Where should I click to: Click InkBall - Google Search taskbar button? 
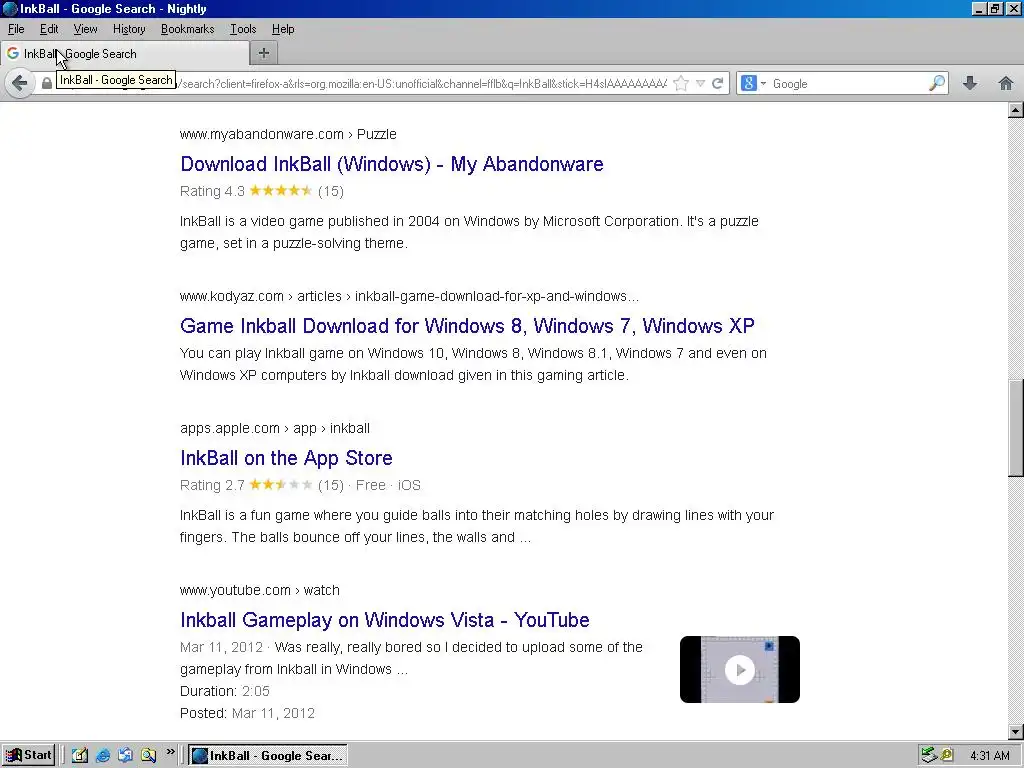(268, 756)
